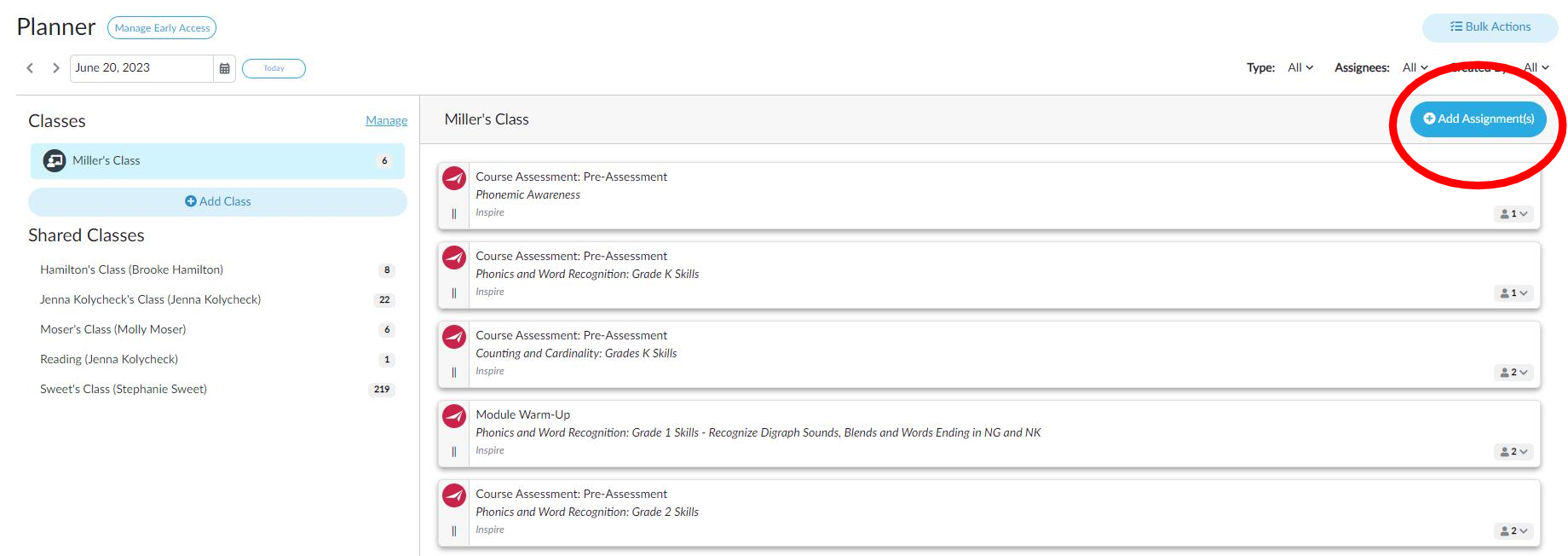1568x556 pixels.
Task: Expand assignees on Phonemic Awareness assignment
Action: coord(1514,214)
